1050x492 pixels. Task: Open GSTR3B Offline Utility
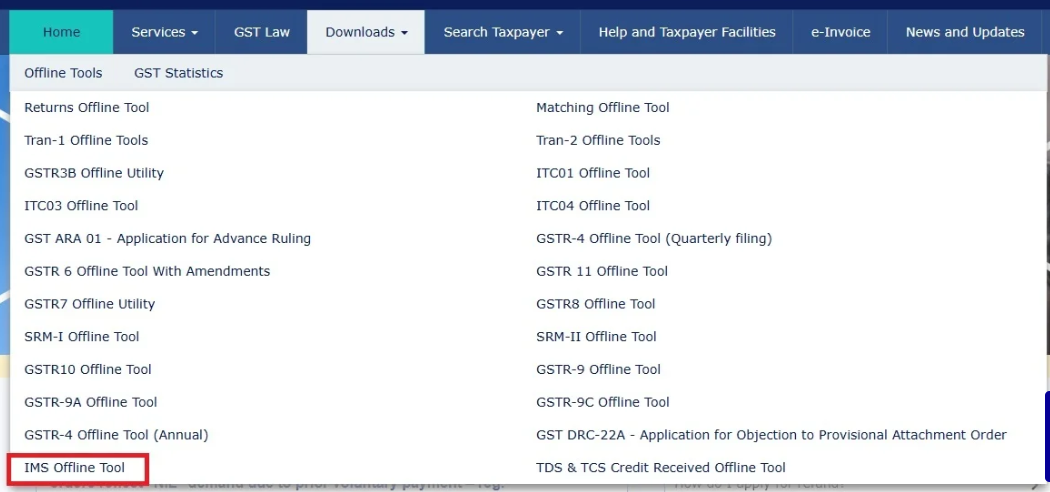click(94, 173)
